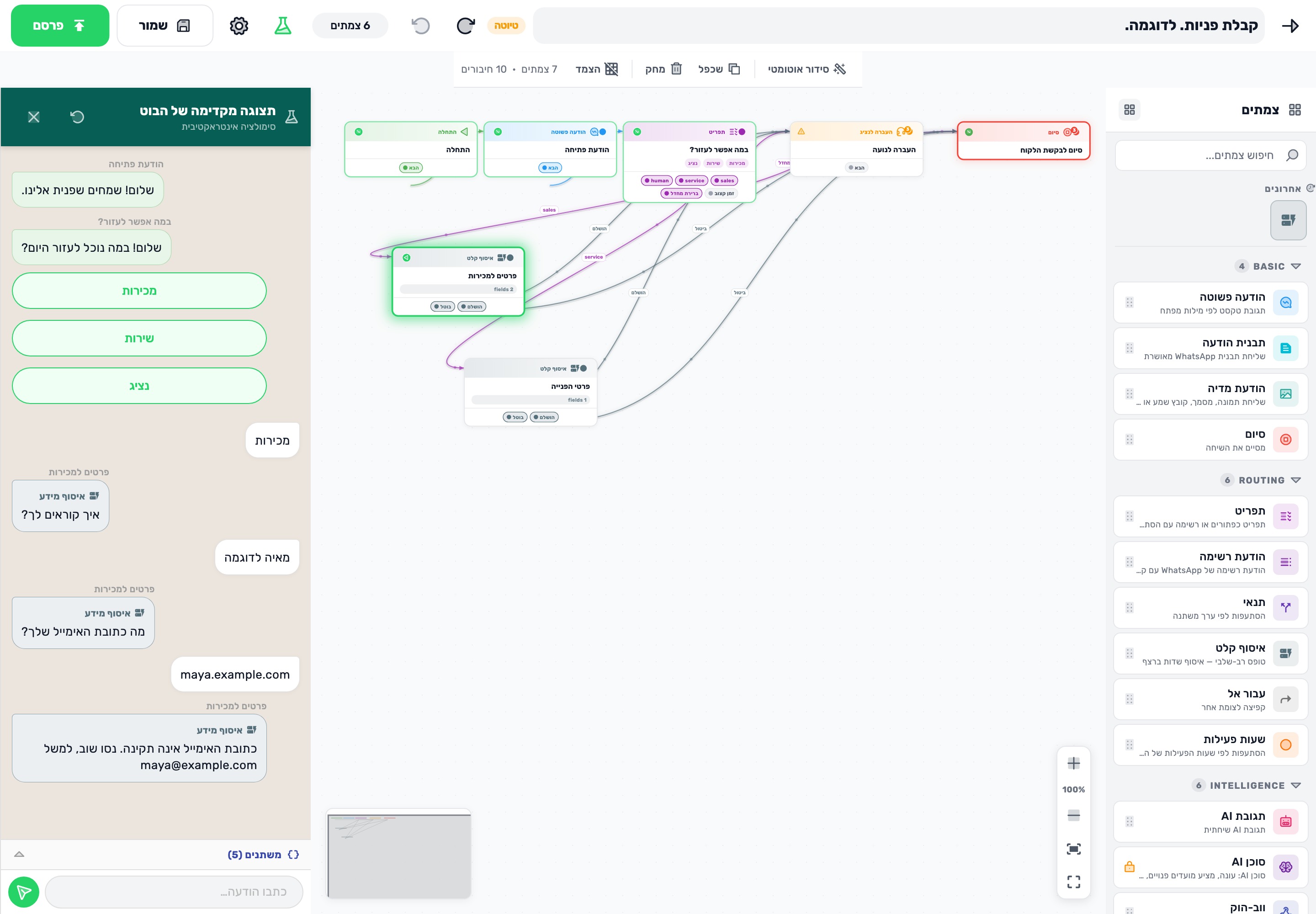Select the הודעת מדיה media message node

click(1210, 394)
